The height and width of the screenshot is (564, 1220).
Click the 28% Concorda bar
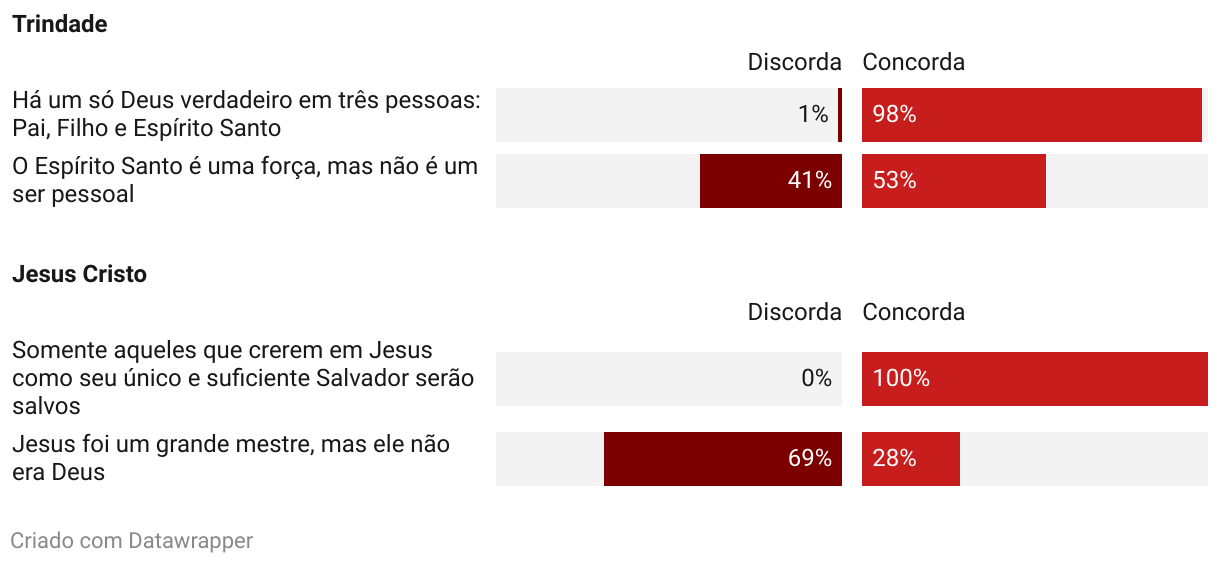tap(911, 459)
